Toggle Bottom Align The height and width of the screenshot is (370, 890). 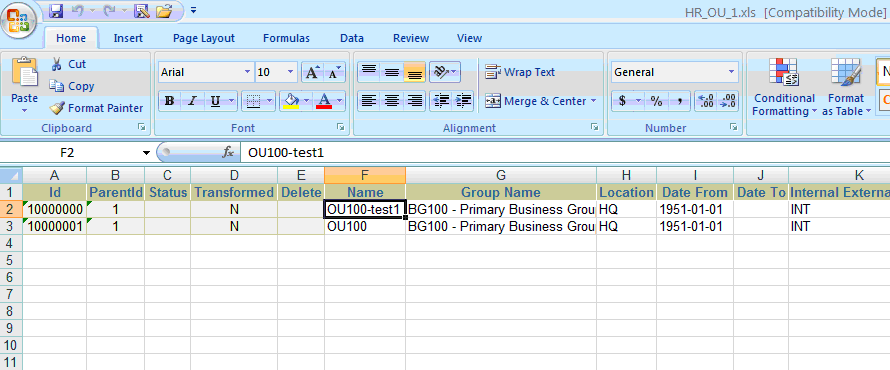(414, 72)
